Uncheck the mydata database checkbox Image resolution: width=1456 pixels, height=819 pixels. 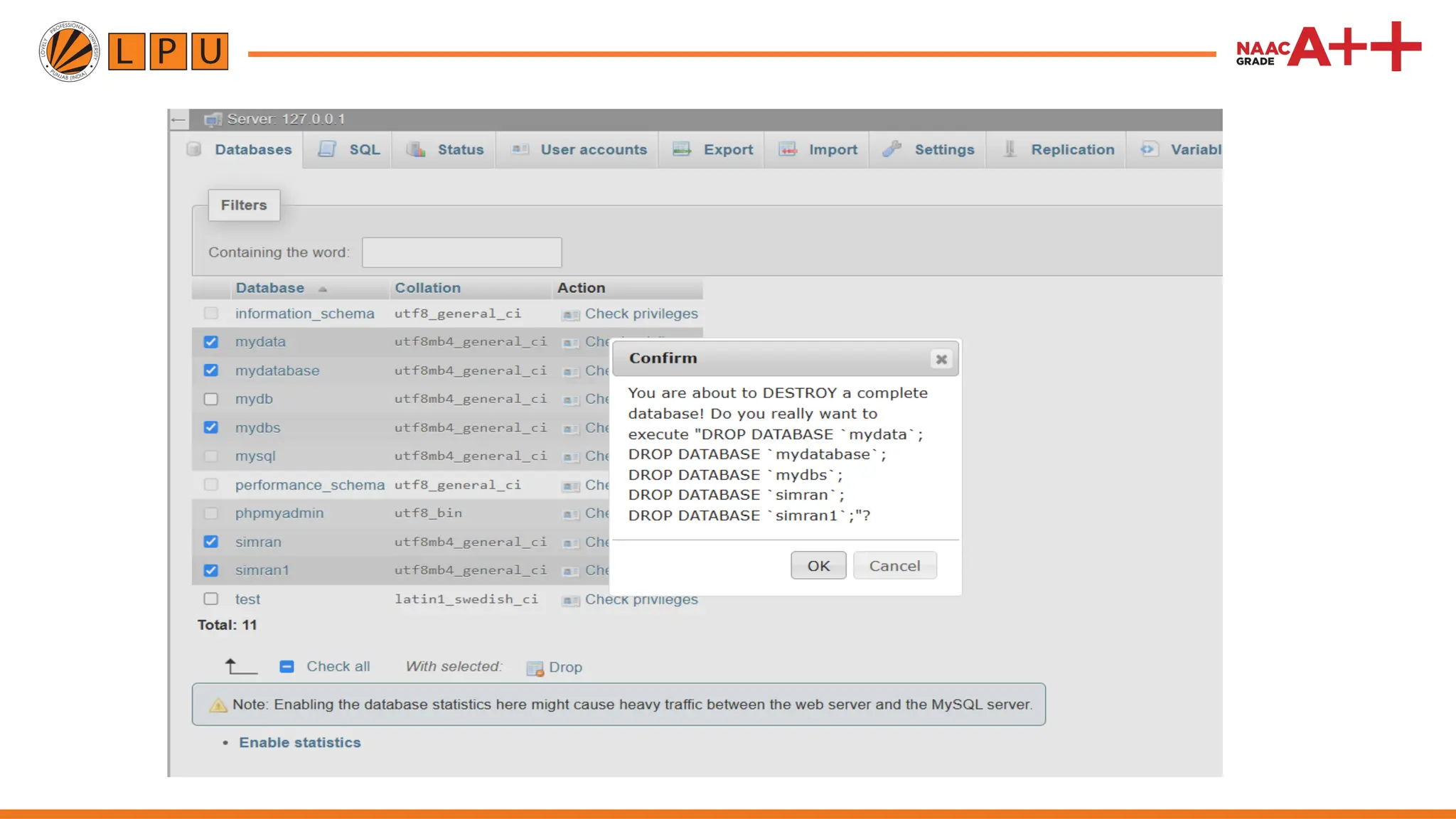(211, 342)
